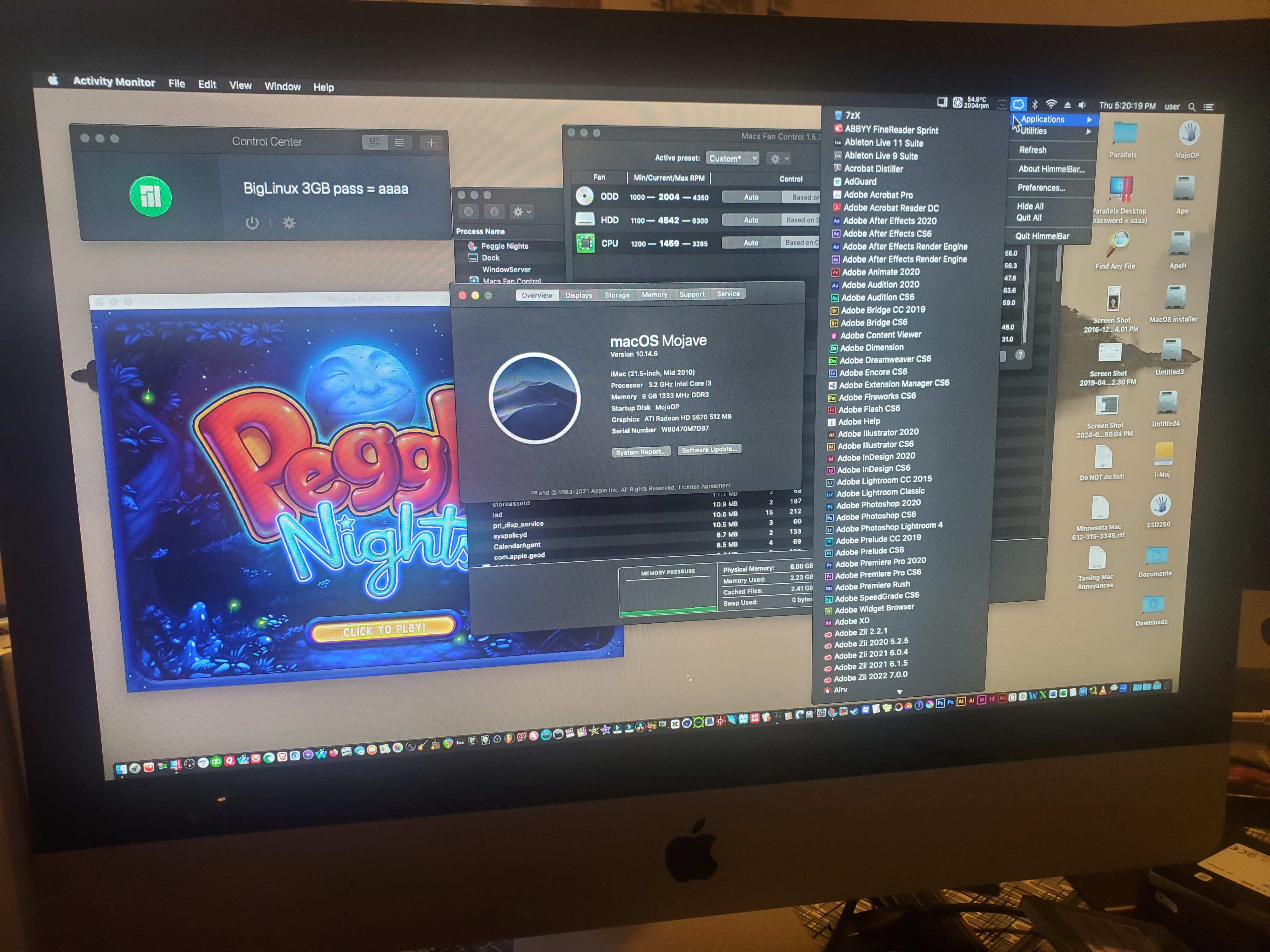Open Spotlight search

click(1192, 107)
